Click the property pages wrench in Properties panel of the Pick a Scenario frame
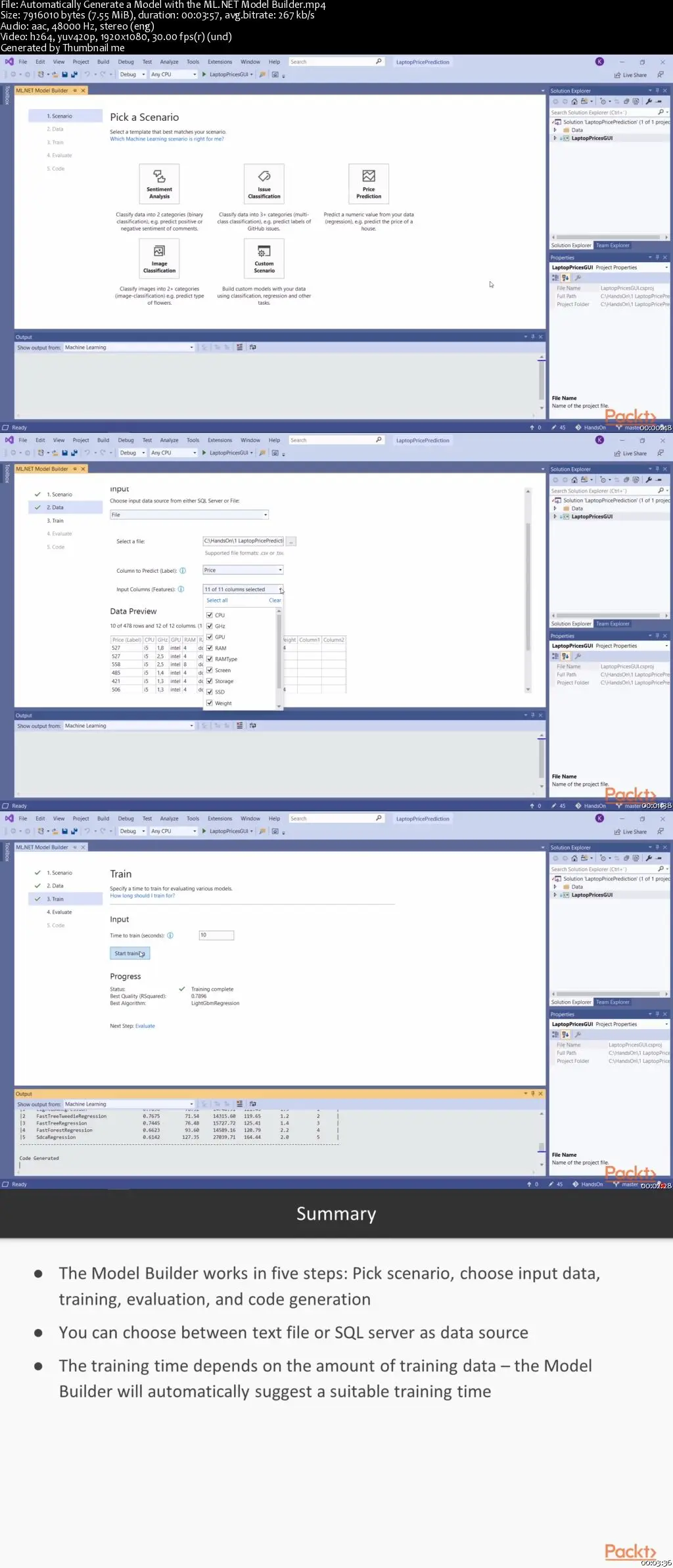The image size is (673, 1568). (578, 278)
